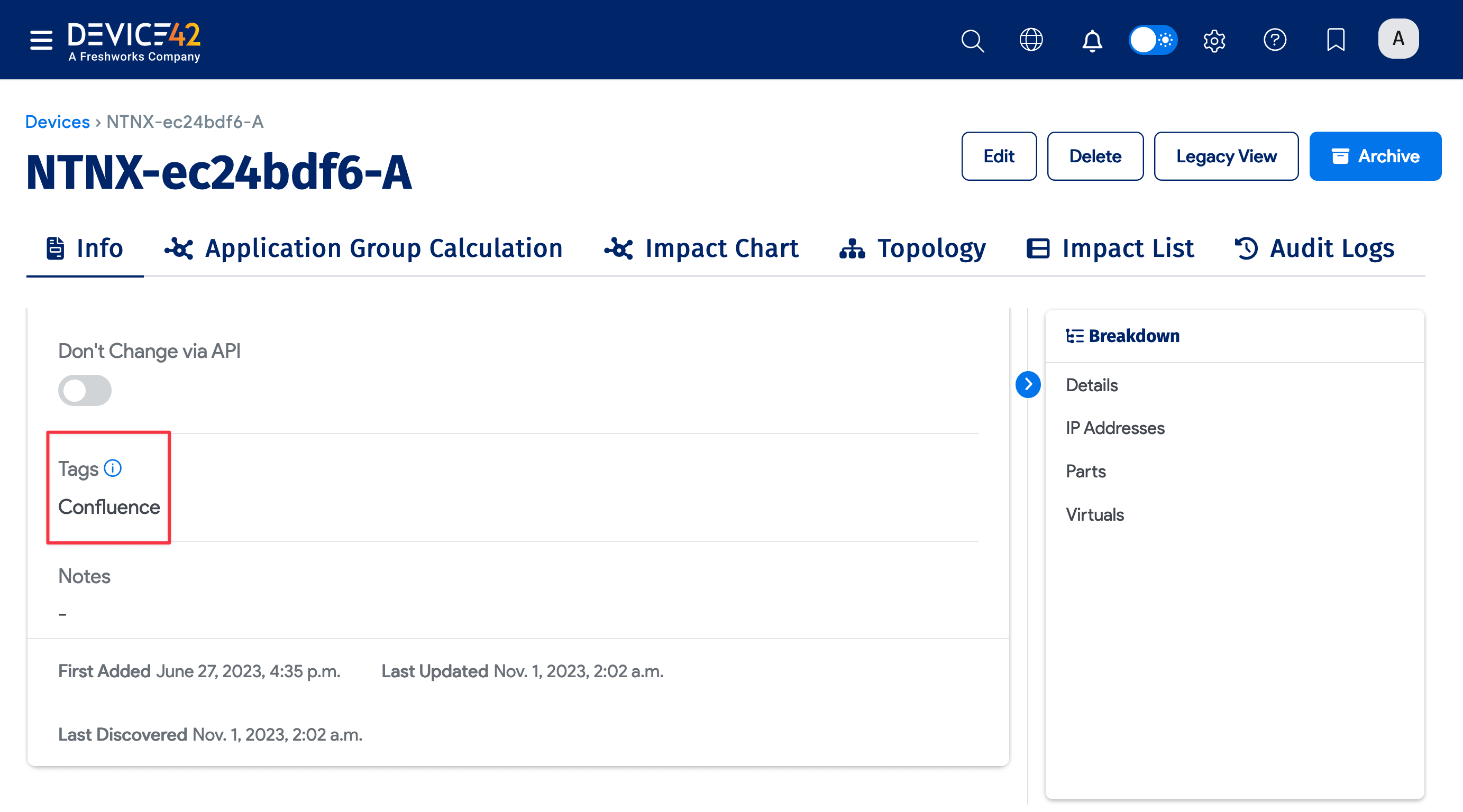
Task: Open the user avatar menu
Action: pyautogui.click(x=1398, y=39)
